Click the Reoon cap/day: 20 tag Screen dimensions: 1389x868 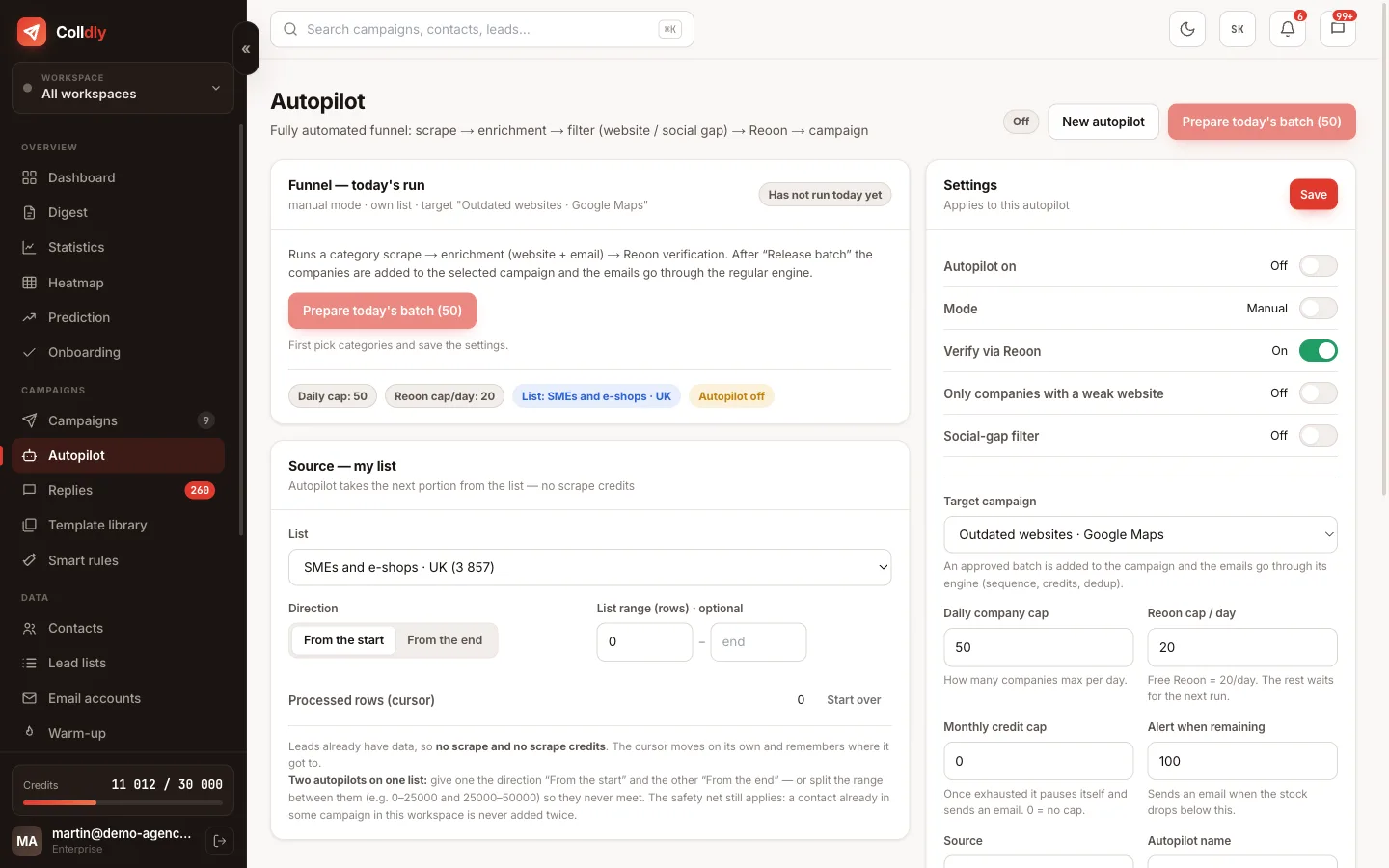445,396
